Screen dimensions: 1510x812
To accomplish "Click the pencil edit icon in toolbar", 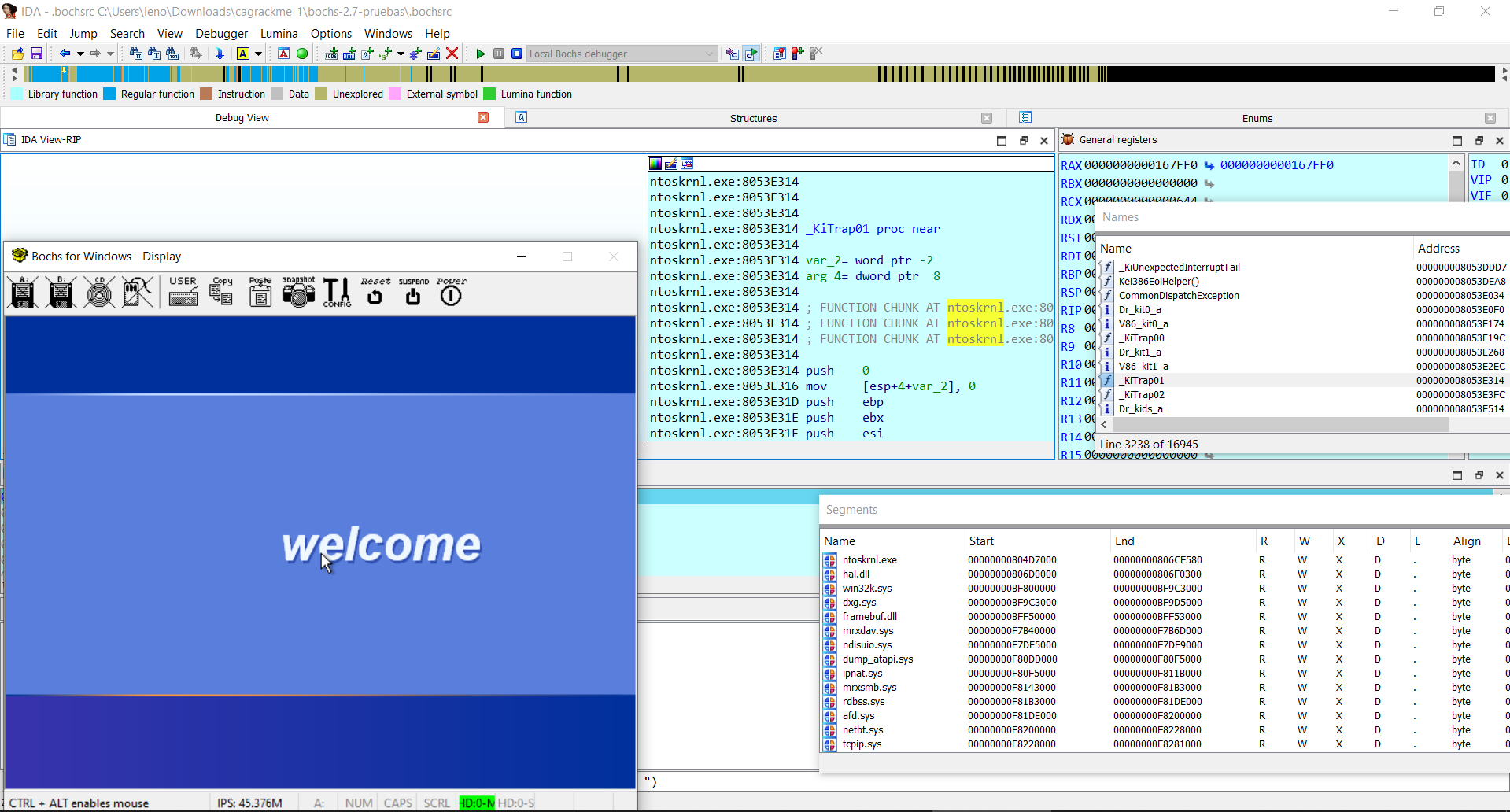I will [434, 54].
